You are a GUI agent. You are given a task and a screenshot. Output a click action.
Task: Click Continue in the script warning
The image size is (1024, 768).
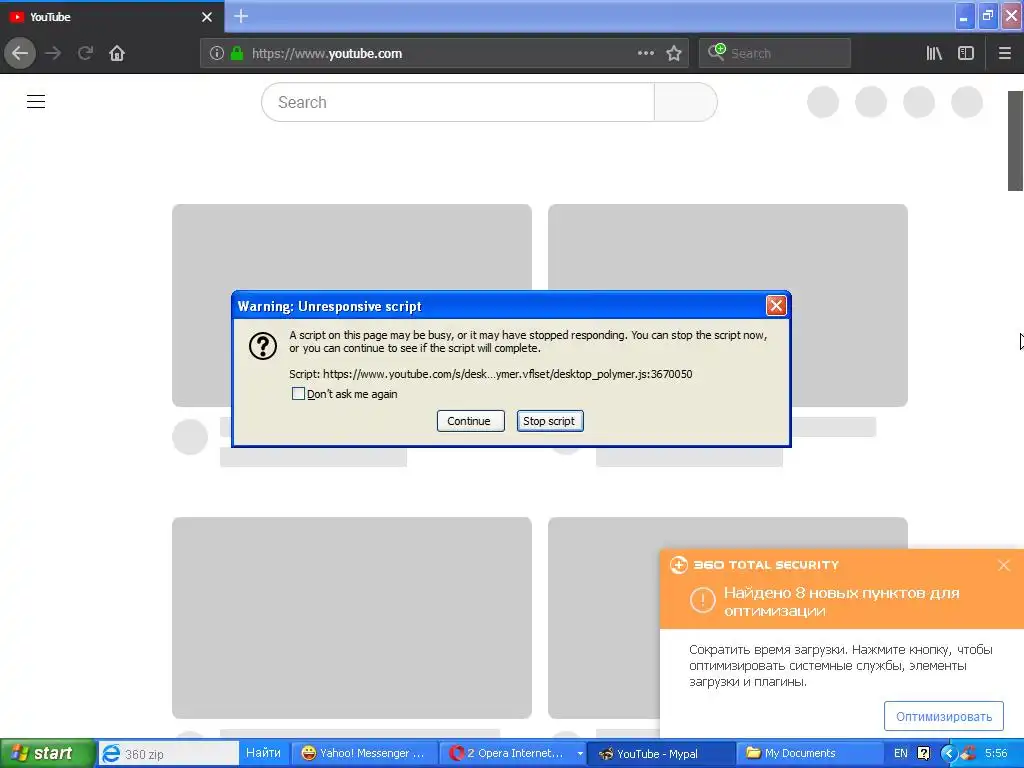click(470, 421)
